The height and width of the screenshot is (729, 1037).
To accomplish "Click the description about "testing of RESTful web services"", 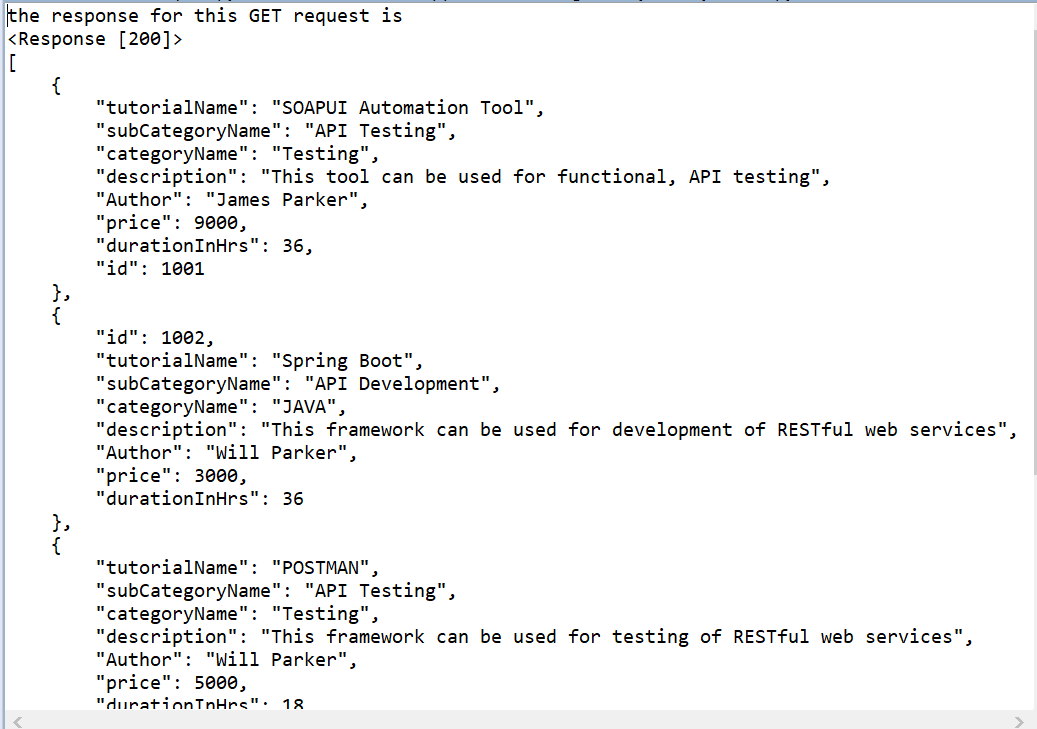I will click(612, 637).
